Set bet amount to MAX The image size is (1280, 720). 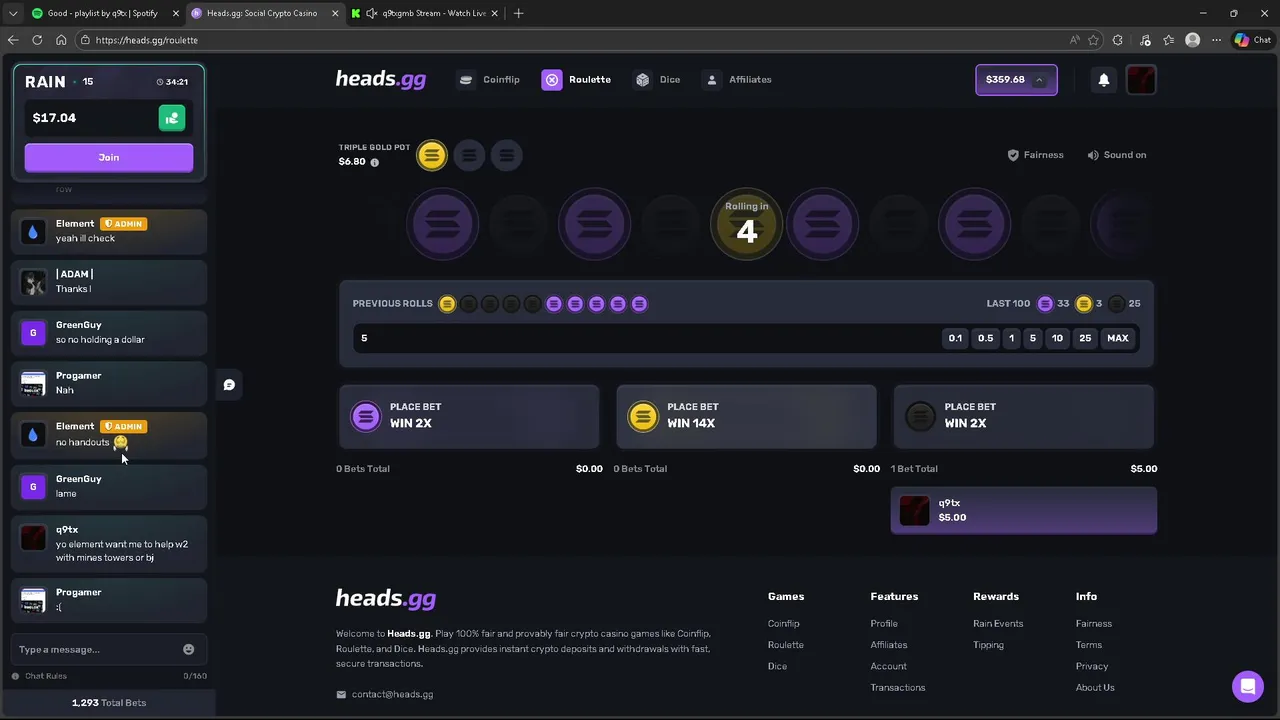pyautogui.click(x=1118, y=338)
